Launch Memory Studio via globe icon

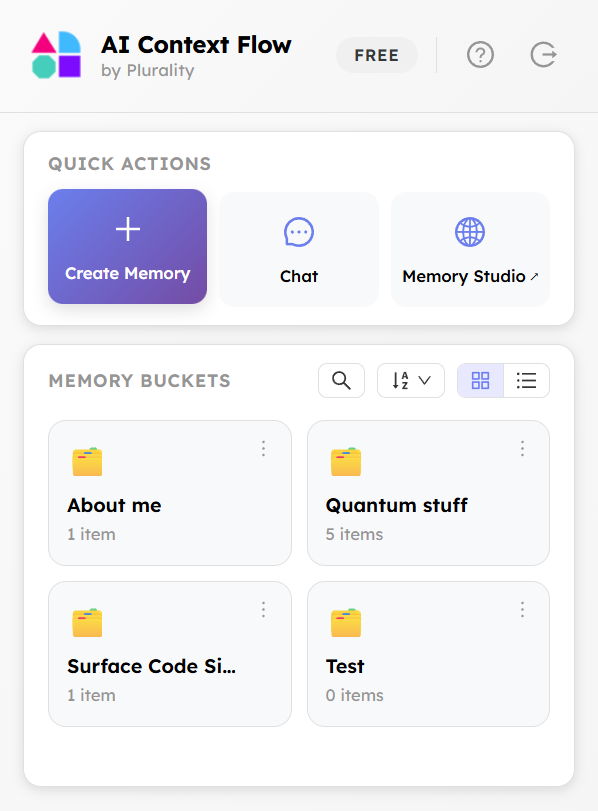[470, 232]
